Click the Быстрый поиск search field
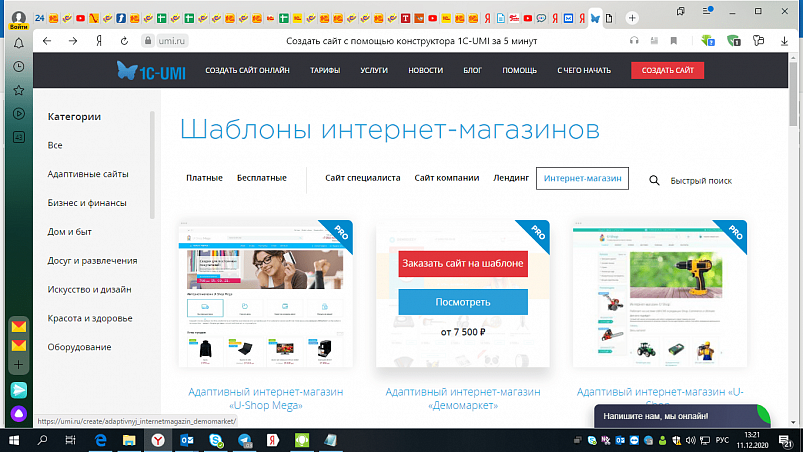This screenshot has height=452, width=803. 701,181
